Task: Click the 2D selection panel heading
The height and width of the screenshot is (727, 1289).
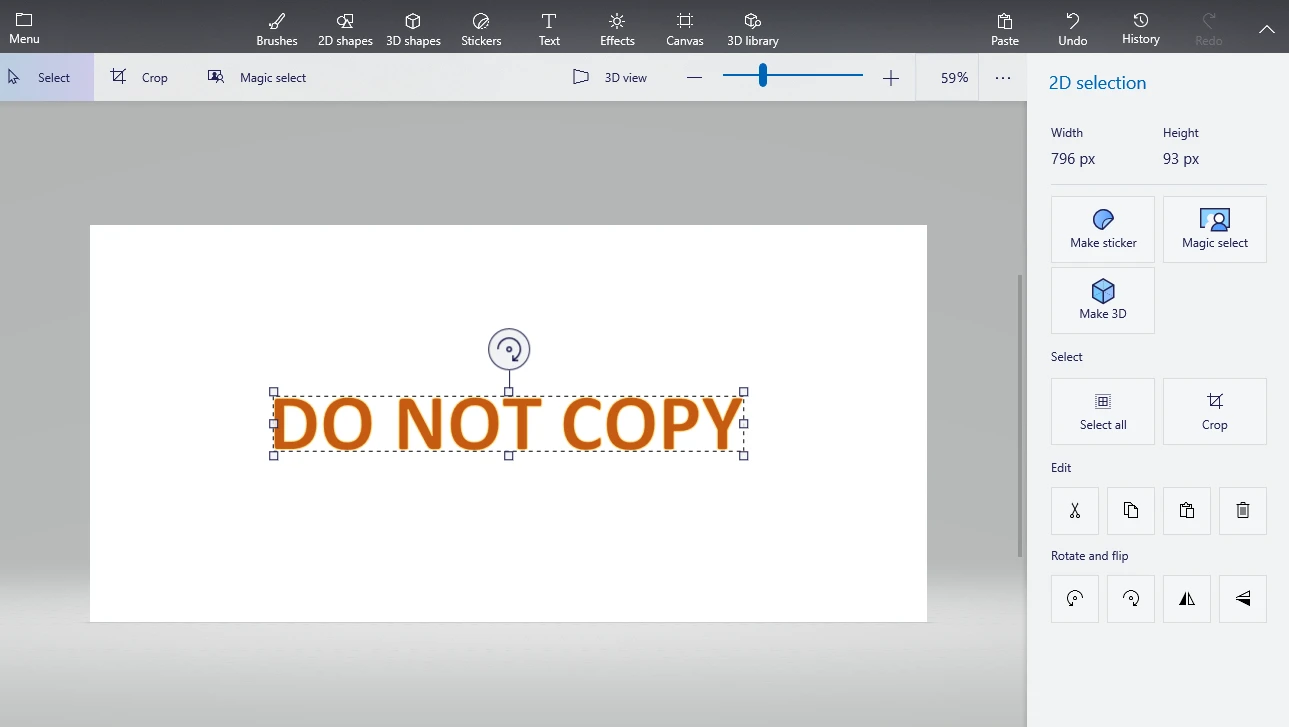Action: tap(1097, 83)
